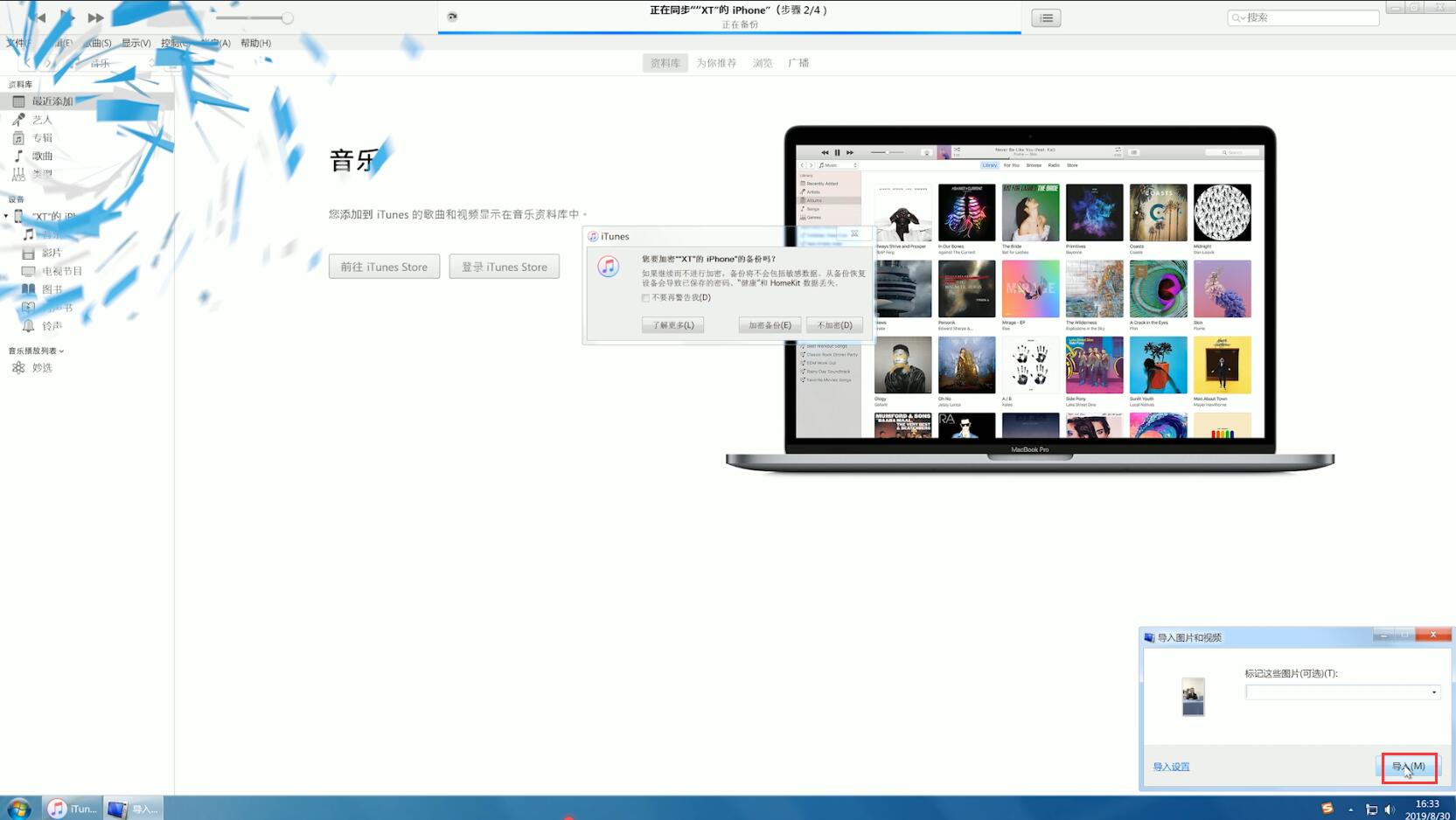The width and height of the screenshot is (1456, 820).
Task: Open the 导入设置 link
Action: pos(1171,767)
